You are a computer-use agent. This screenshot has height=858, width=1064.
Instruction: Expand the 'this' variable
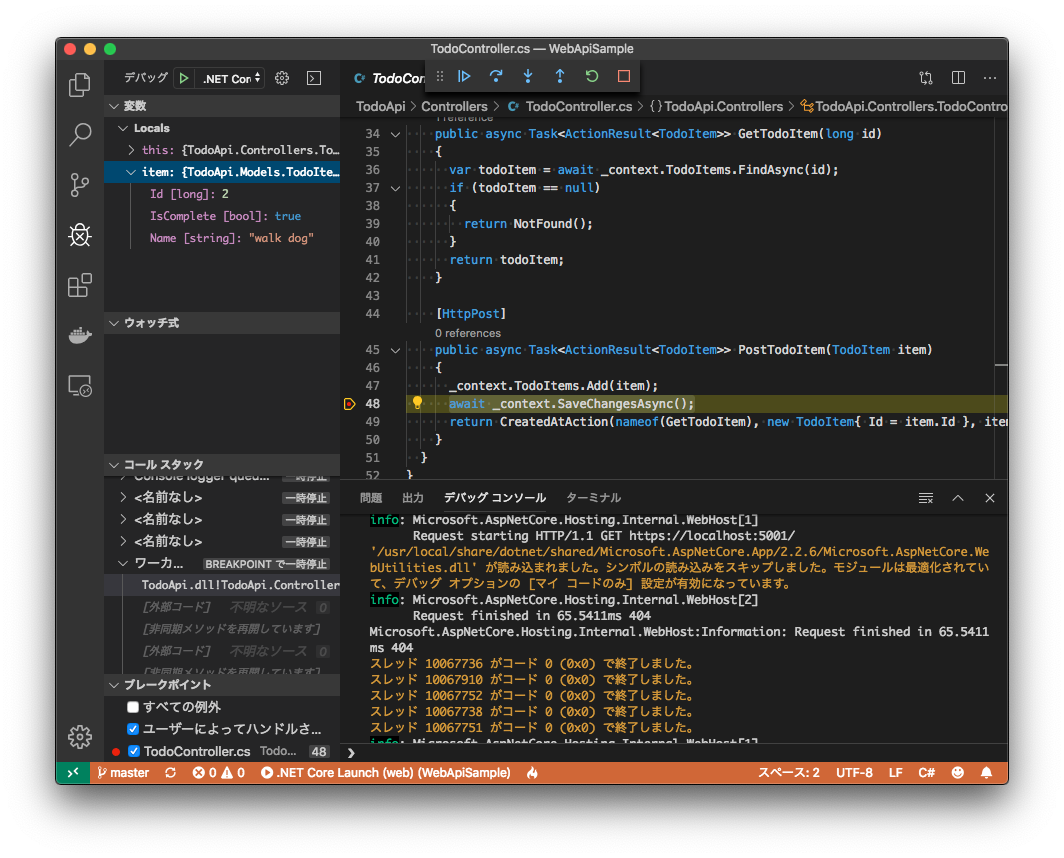132,150
